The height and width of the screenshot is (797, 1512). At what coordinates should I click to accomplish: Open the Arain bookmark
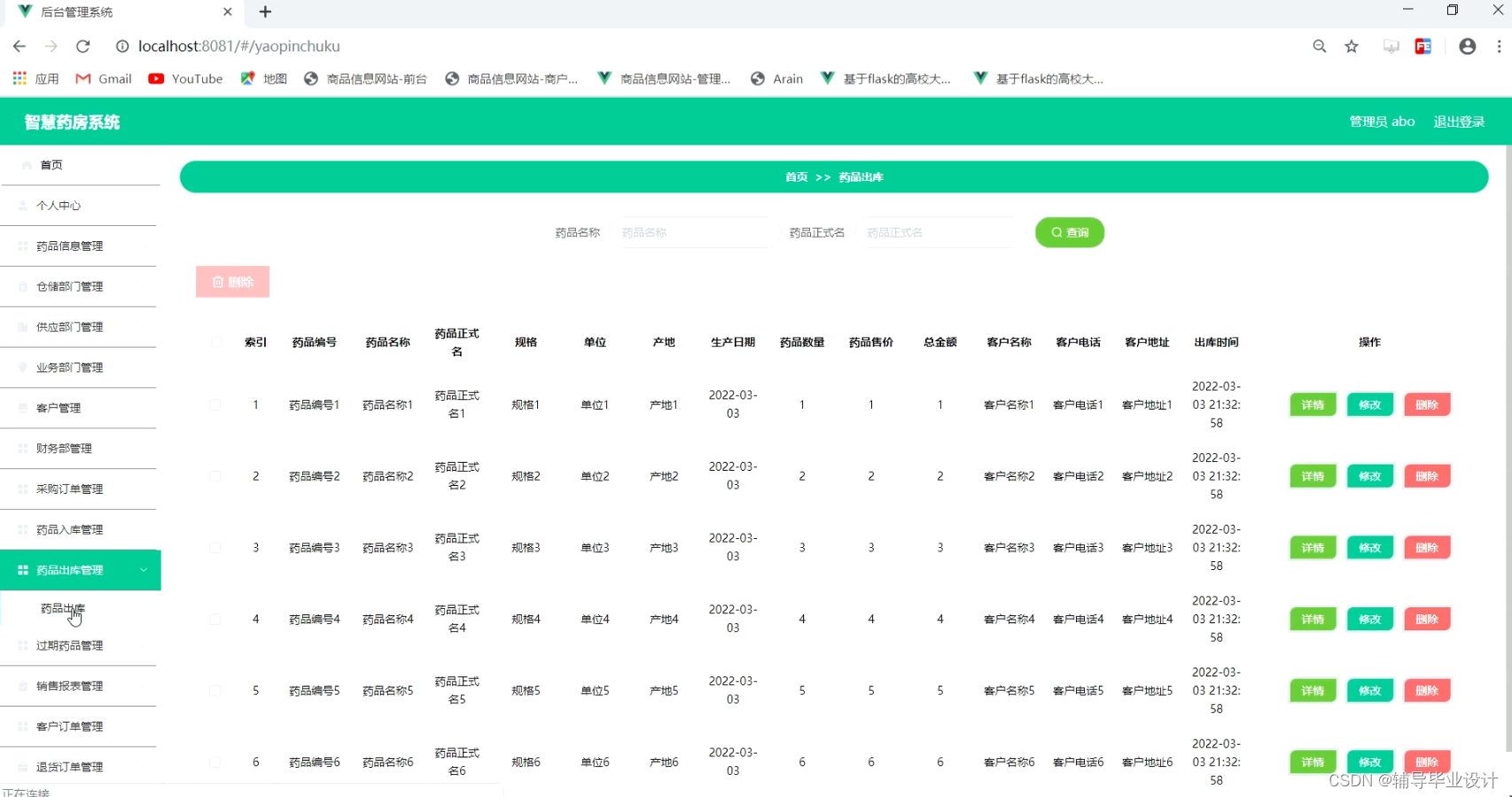[x=776, y=79]
